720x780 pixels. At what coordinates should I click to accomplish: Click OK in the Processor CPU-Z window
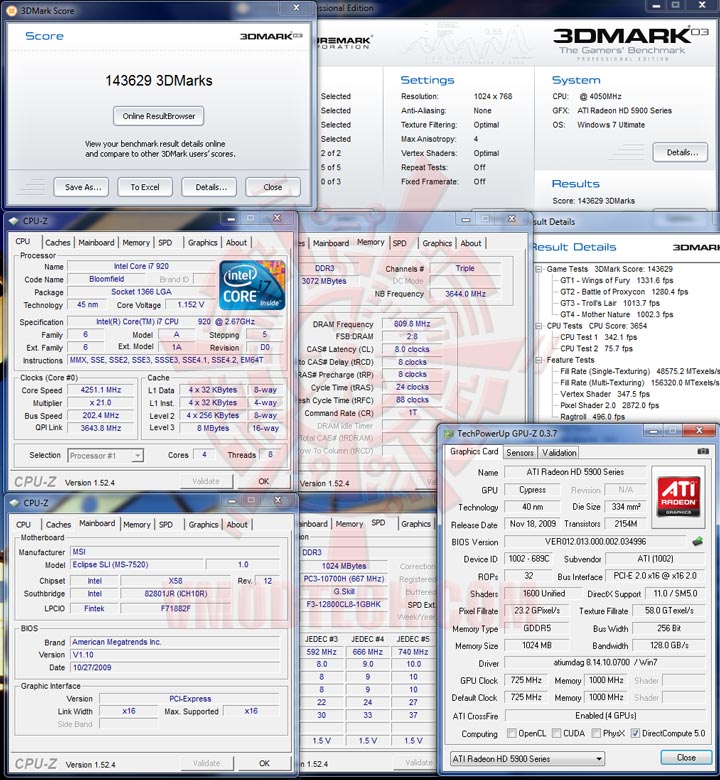coord(264,481)
